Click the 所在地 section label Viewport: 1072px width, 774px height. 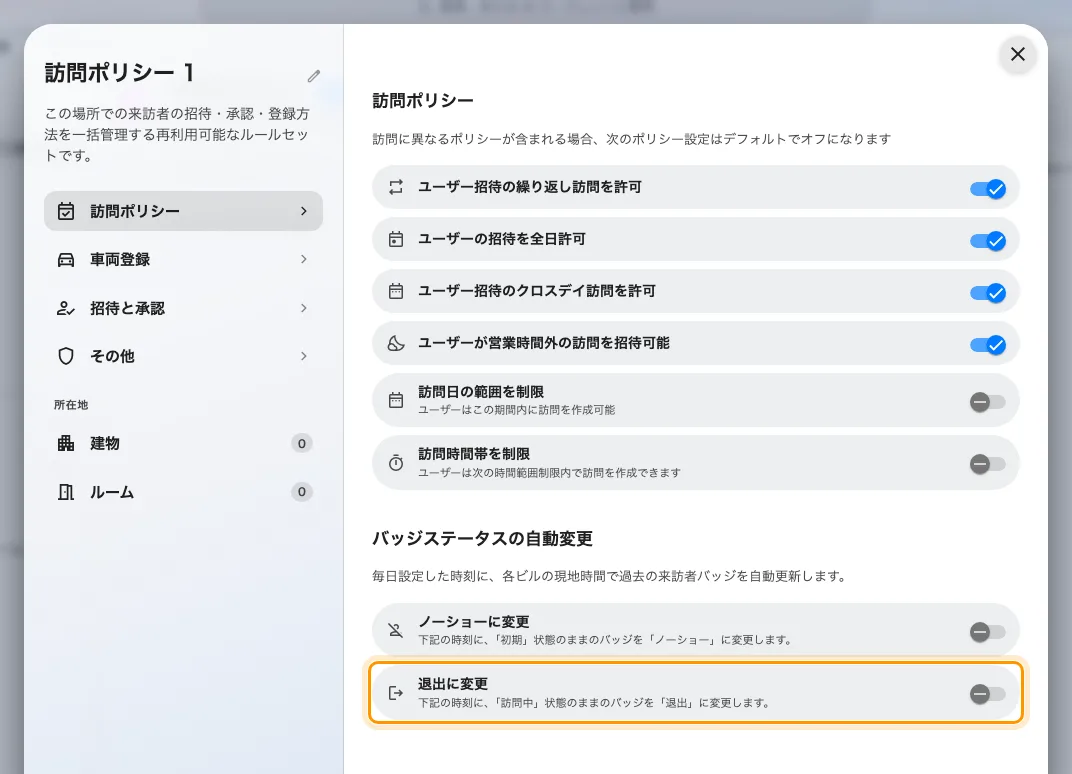(71, 405)
